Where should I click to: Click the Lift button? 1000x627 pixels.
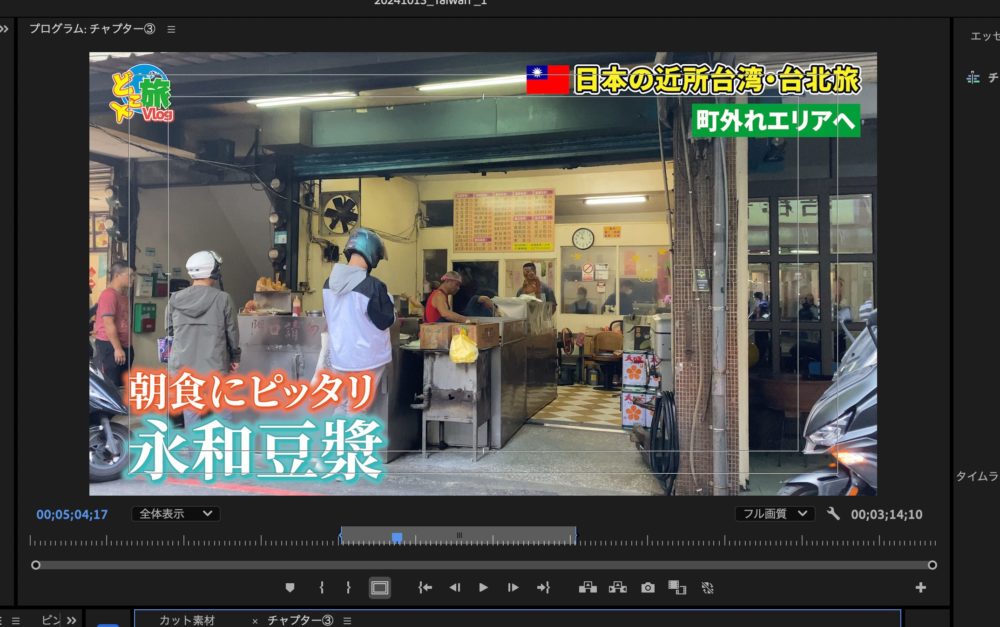coord(587,588)
